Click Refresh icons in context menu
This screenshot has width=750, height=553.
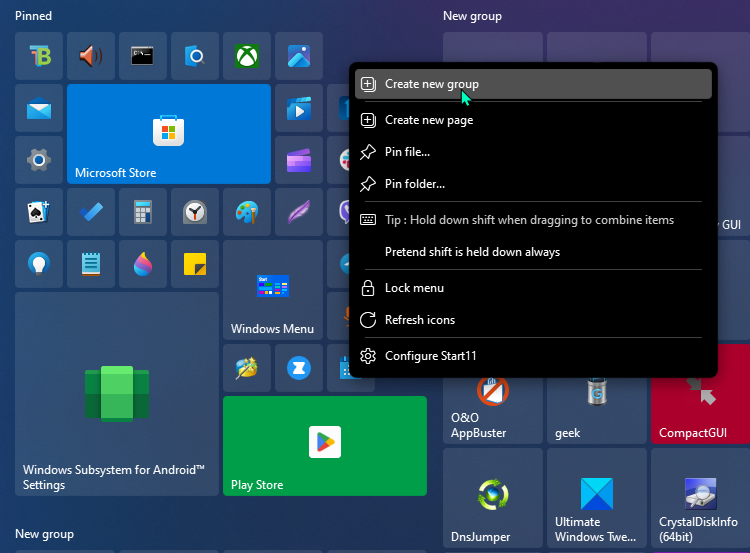533,320
